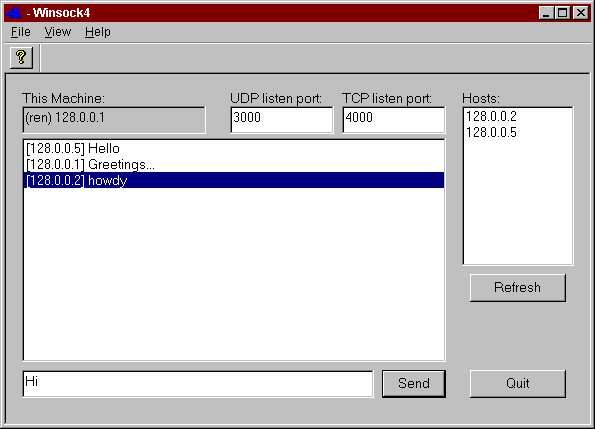This screenshot has height=429, width=595.
Task: Close the Winsock4 window
Action: (581, 13)
